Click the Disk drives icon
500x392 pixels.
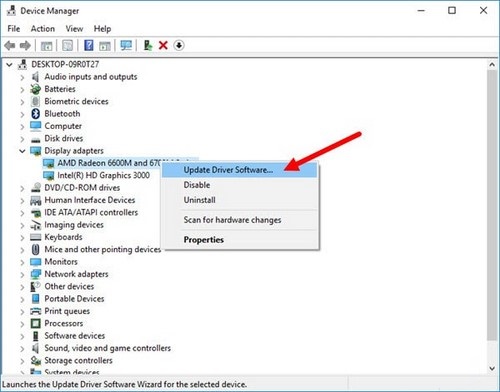click(x=35, y=139)
